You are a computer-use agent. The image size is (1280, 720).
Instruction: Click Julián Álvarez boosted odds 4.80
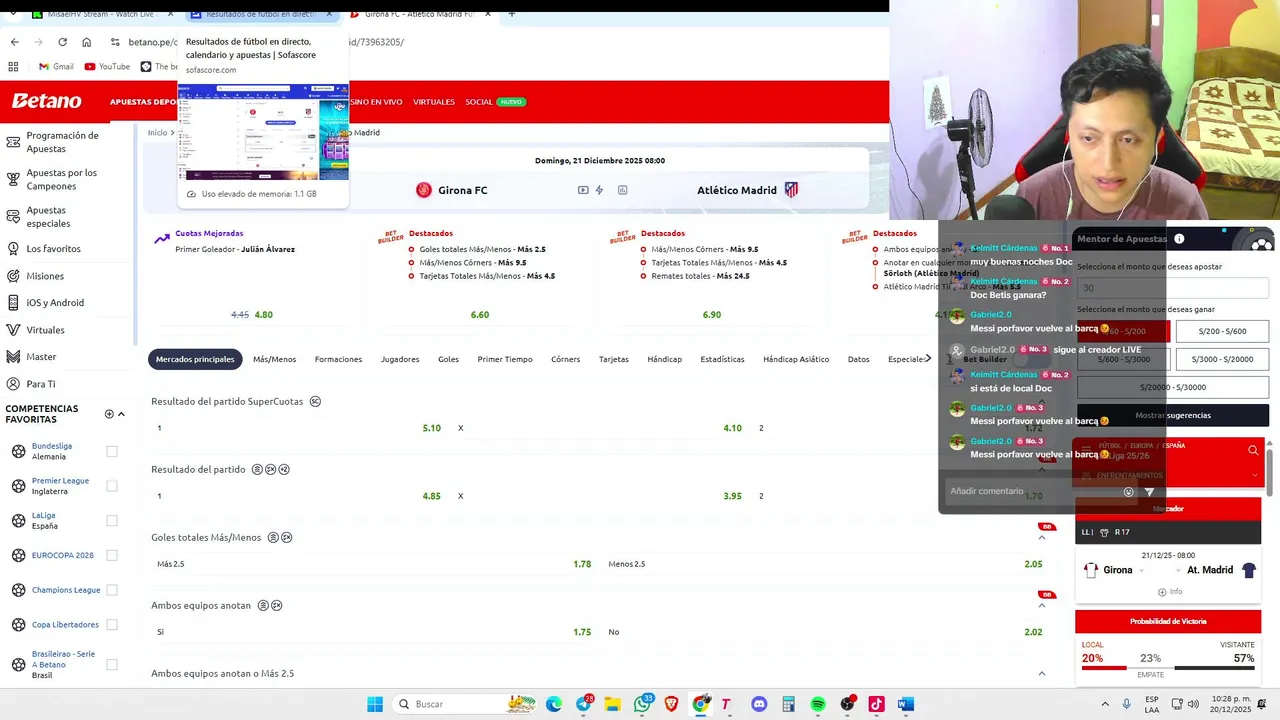coord(263,315)
